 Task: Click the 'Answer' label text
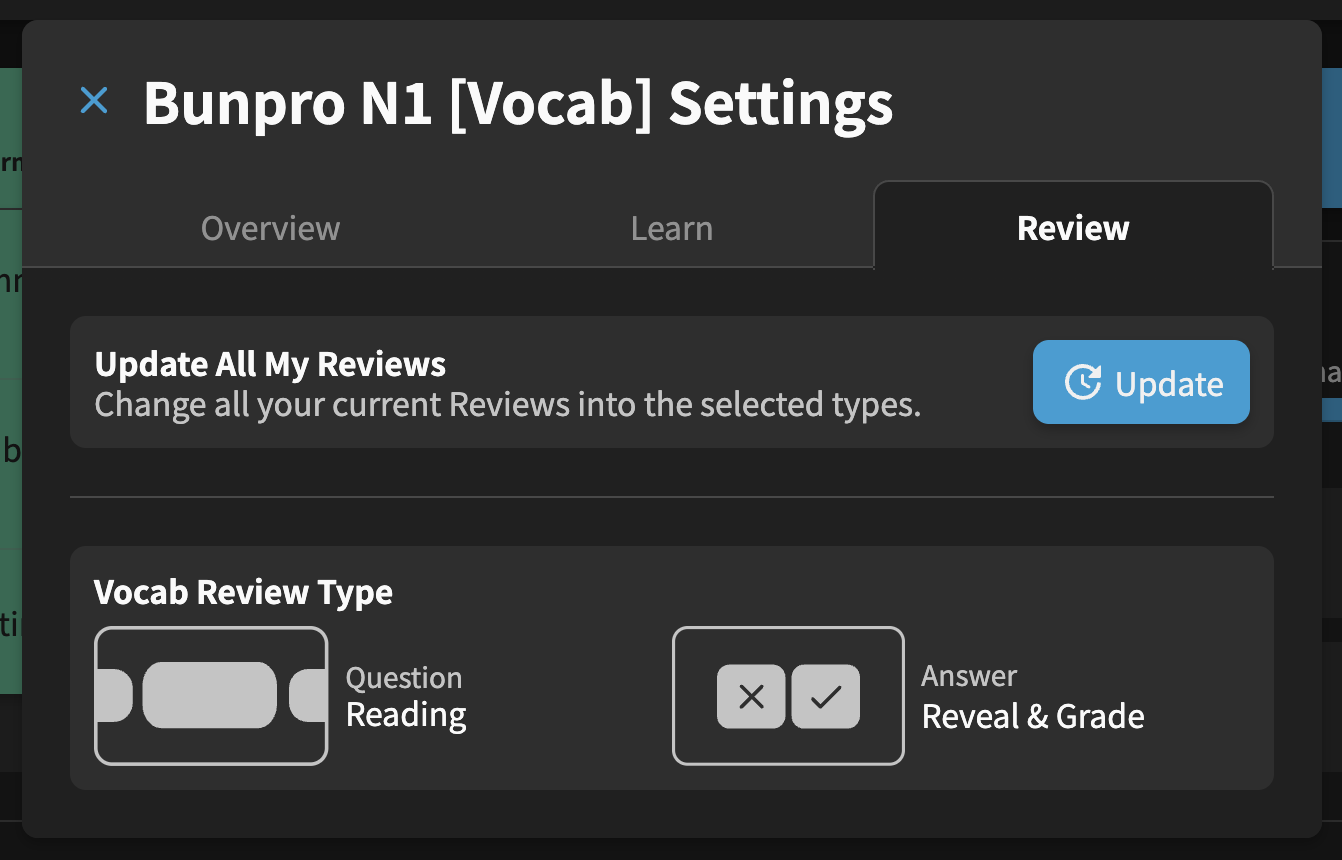969,677
